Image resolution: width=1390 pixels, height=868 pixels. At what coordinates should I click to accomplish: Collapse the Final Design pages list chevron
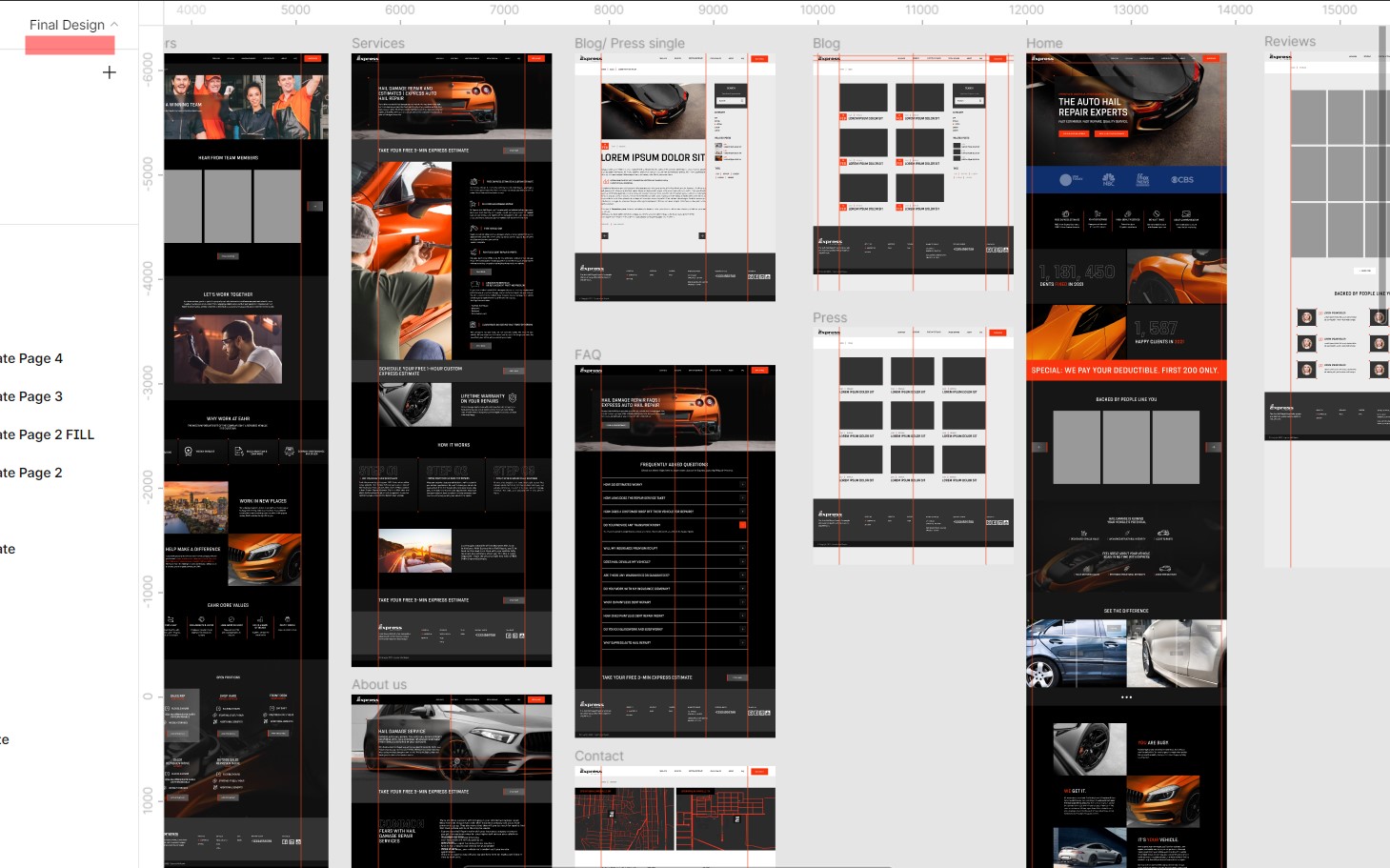click(x=112, y=25)
